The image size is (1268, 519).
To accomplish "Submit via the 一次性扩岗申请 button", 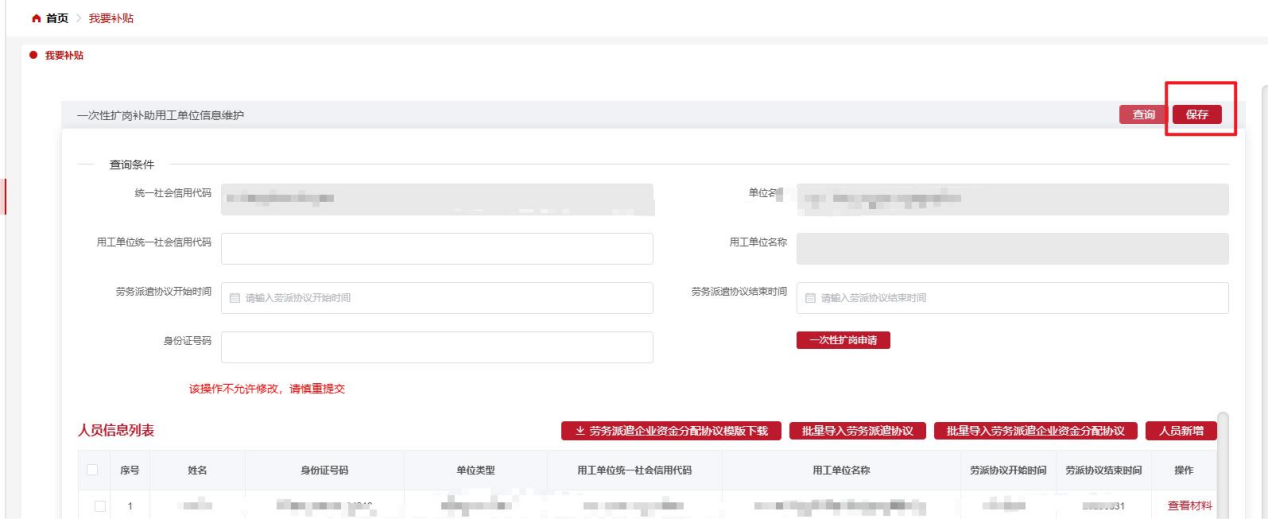I will (843, 341).
